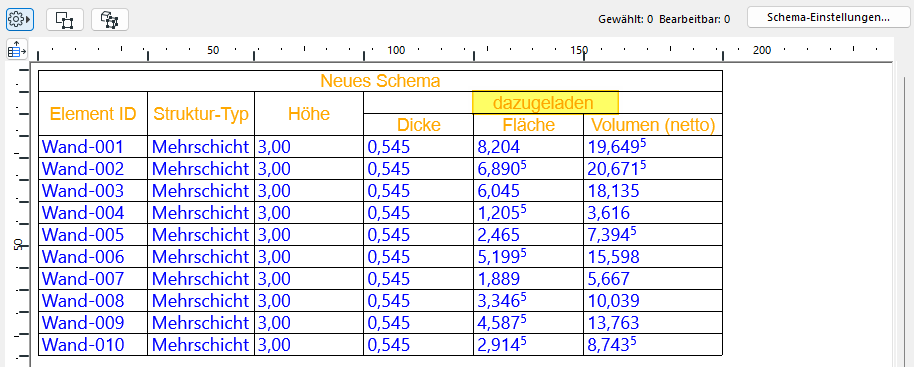This screenshot has height=367, width=914.
Task: Click volume value 18,135
Action: 653,191
